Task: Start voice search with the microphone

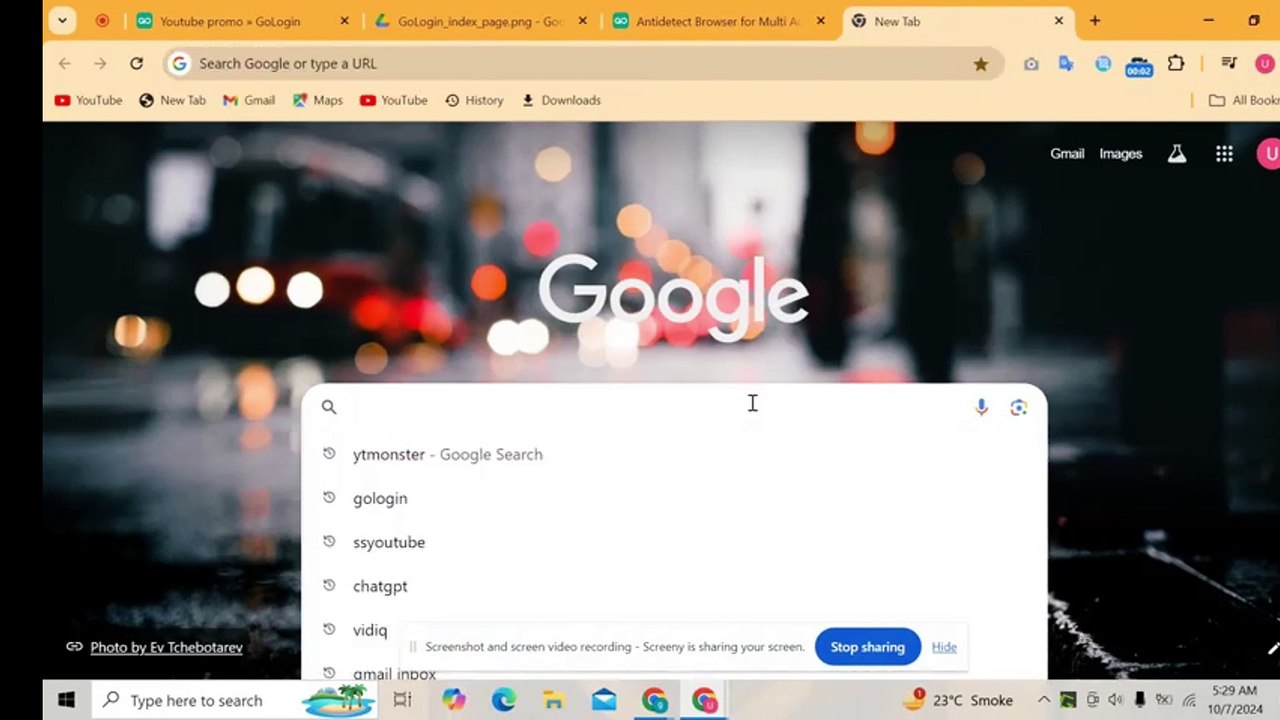Action: [981, 407]
